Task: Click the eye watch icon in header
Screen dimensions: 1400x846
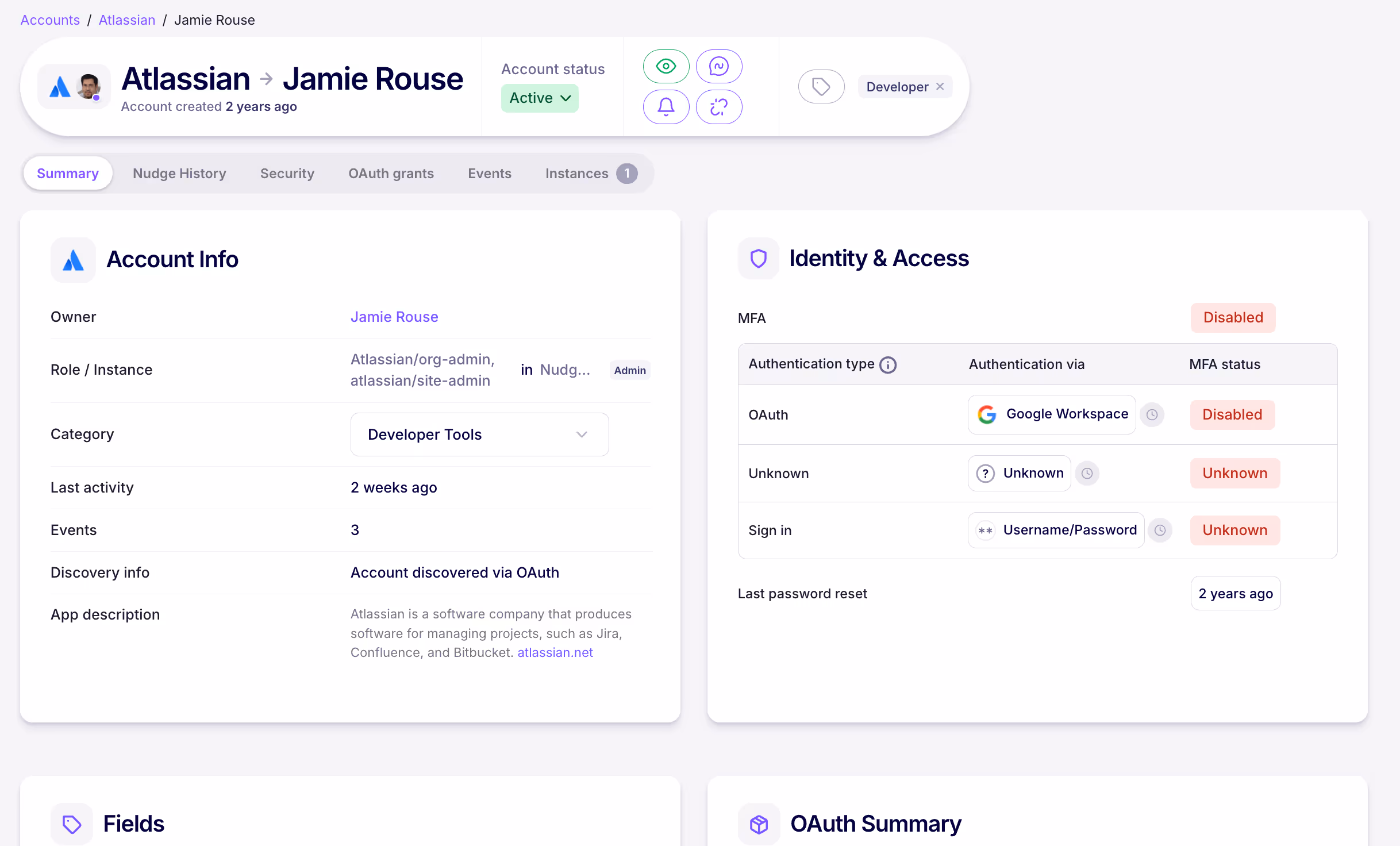Action: [666, 67]
